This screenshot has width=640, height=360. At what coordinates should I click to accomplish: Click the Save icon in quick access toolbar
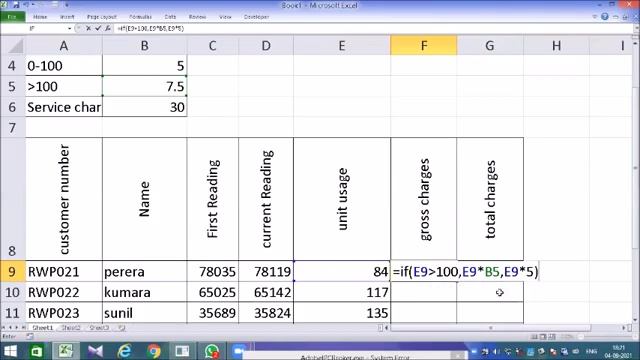click(x=16, y=5)
